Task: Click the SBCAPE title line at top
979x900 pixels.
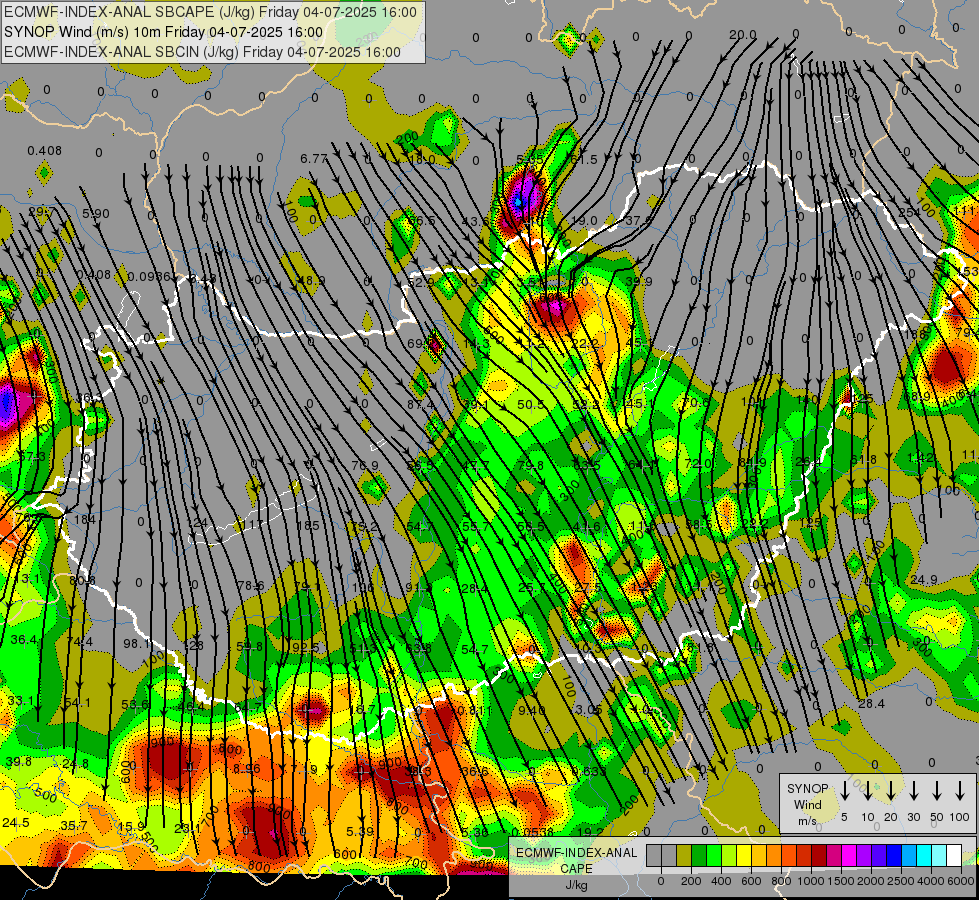Action: (210, 12)
